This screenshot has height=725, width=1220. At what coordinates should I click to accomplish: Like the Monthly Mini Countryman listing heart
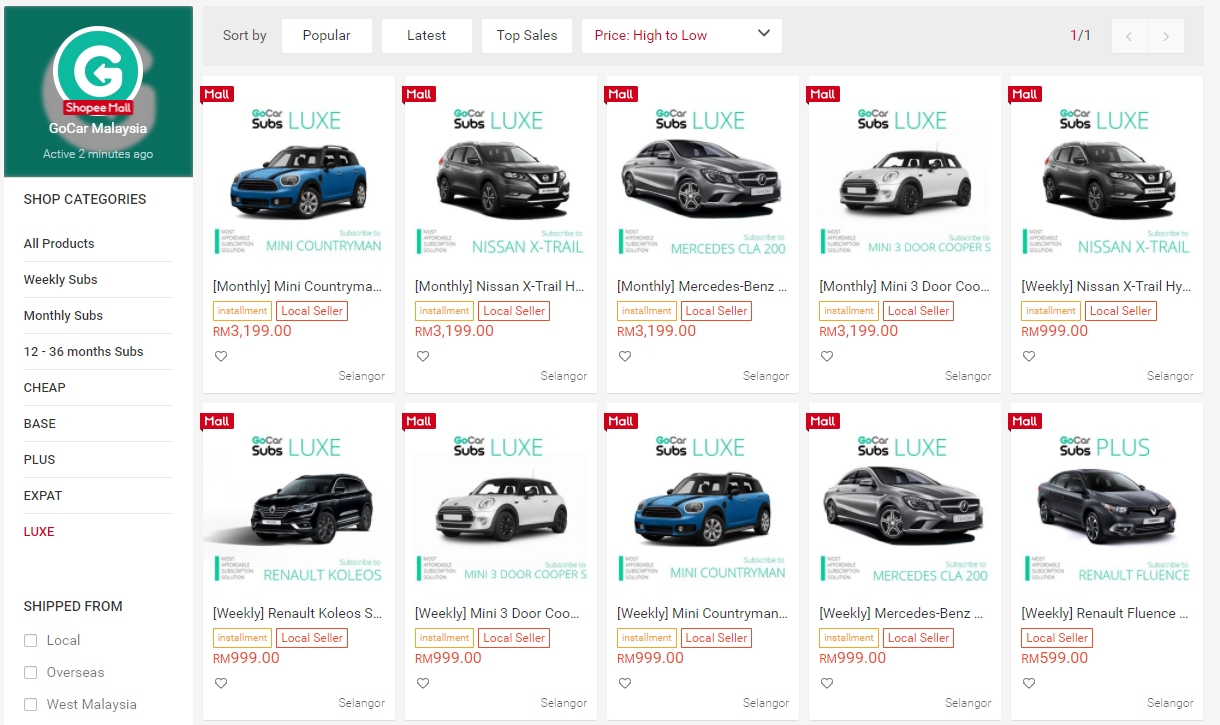point(221,356)
